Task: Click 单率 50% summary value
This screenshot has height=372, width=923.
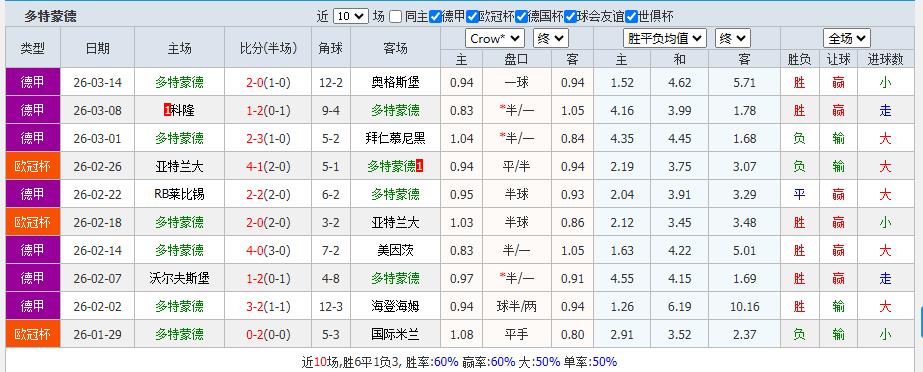Action: tap(605, 361)
